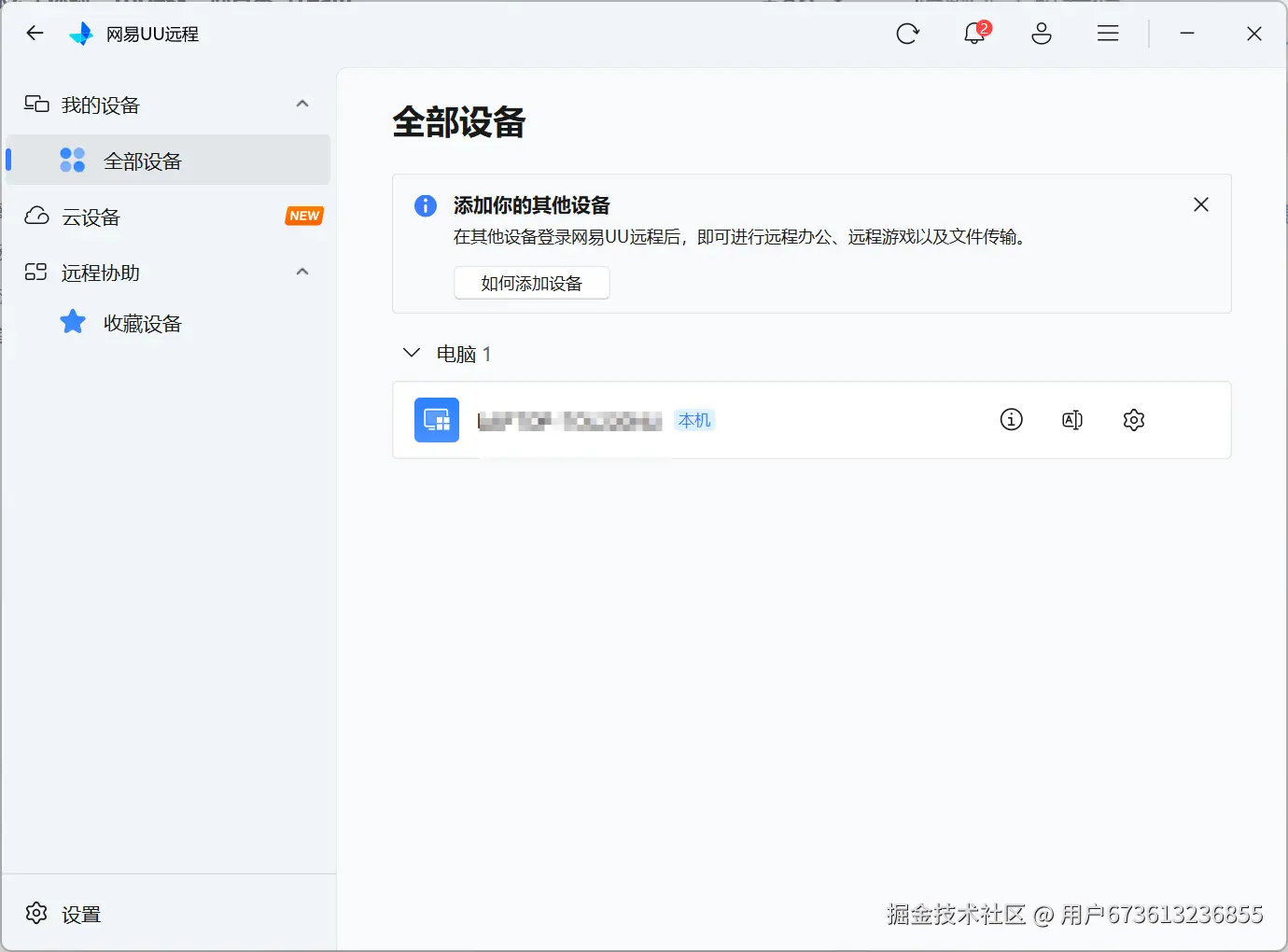Open 云设备 in the sidebar

pyautogui.click(x=168, y=217)
